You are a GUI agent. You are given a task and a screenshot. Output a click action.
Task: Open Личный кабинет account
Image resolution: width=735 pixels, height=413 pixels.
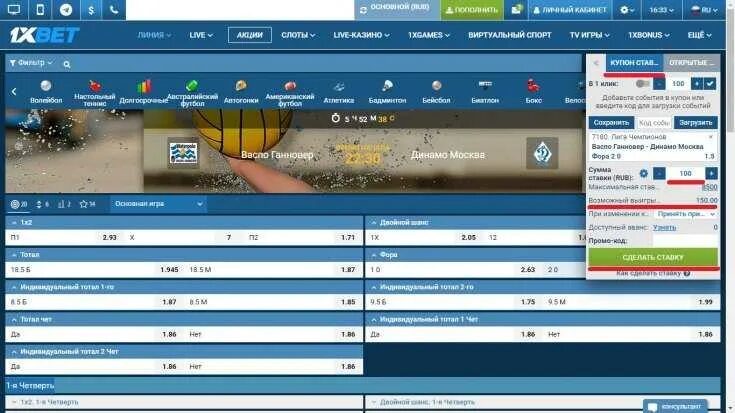570,9
